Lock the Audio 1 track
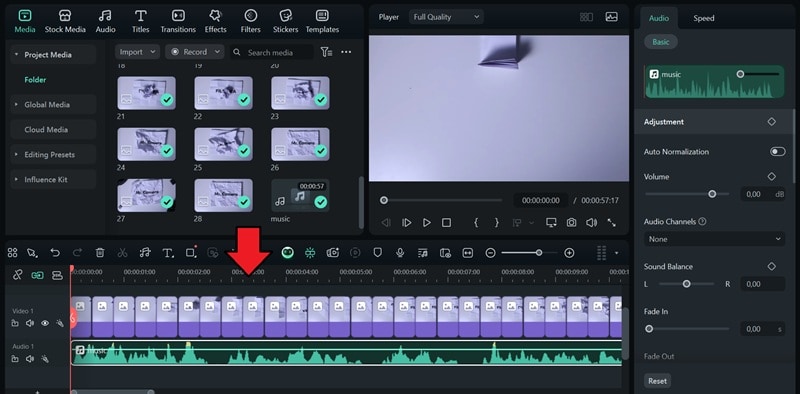 [x=15, y=359]
